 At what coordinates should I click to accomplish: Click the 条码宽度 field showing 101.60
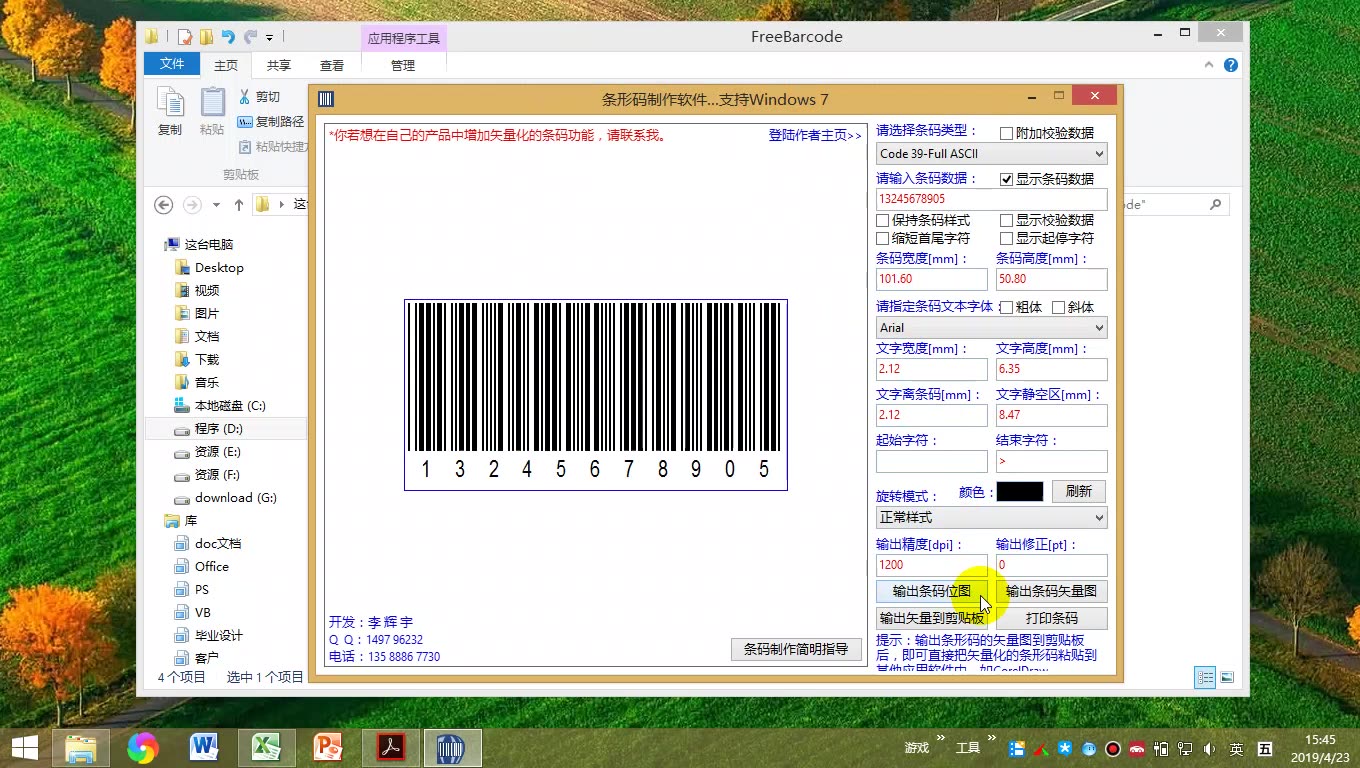click(x=931, y=279)
